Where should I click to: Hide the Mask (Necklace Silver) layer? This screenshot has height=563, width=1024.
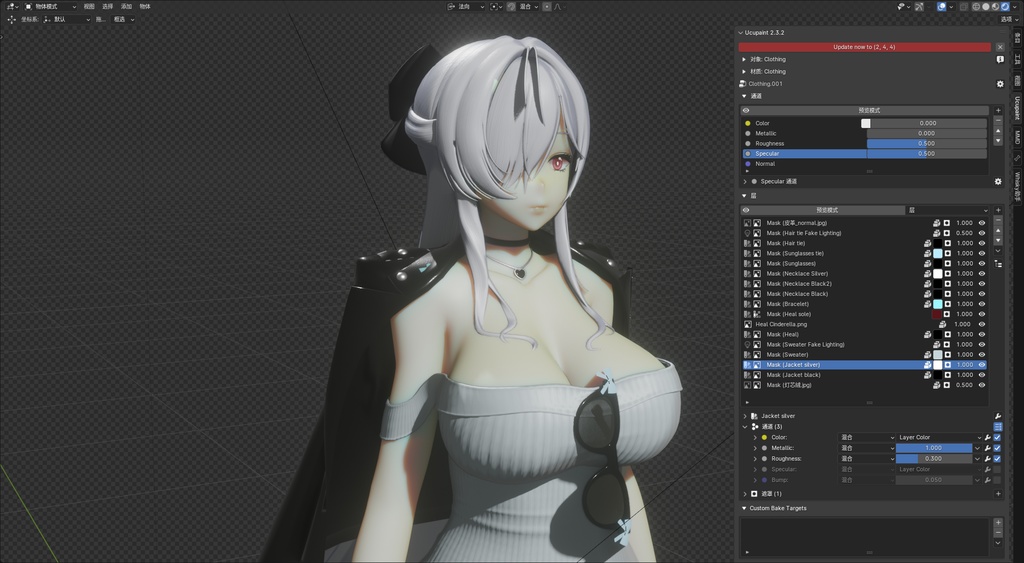[982, 274]
